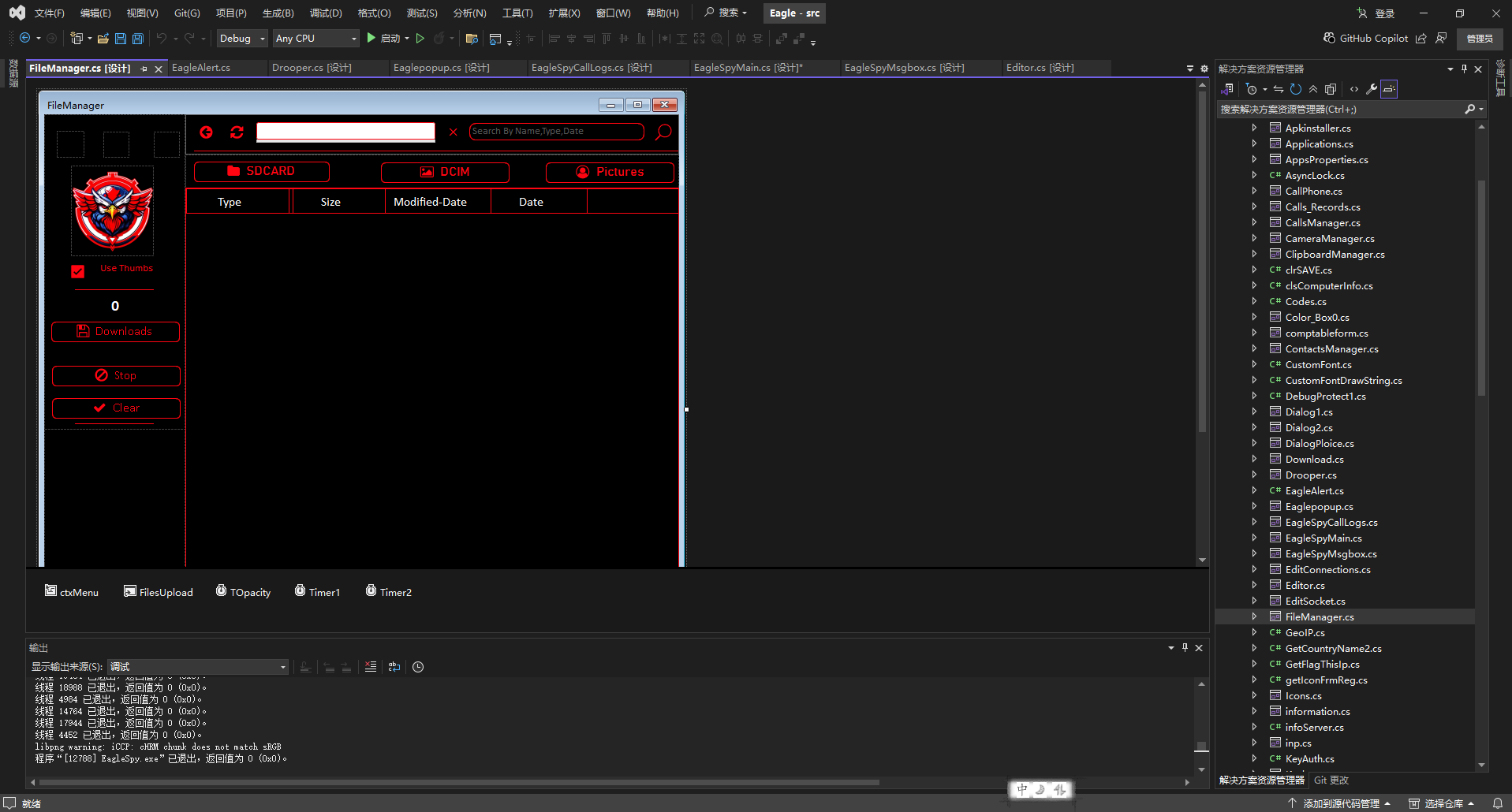
Task: Open the Debug configuration dropdown
Action: (x=242, y=38)
